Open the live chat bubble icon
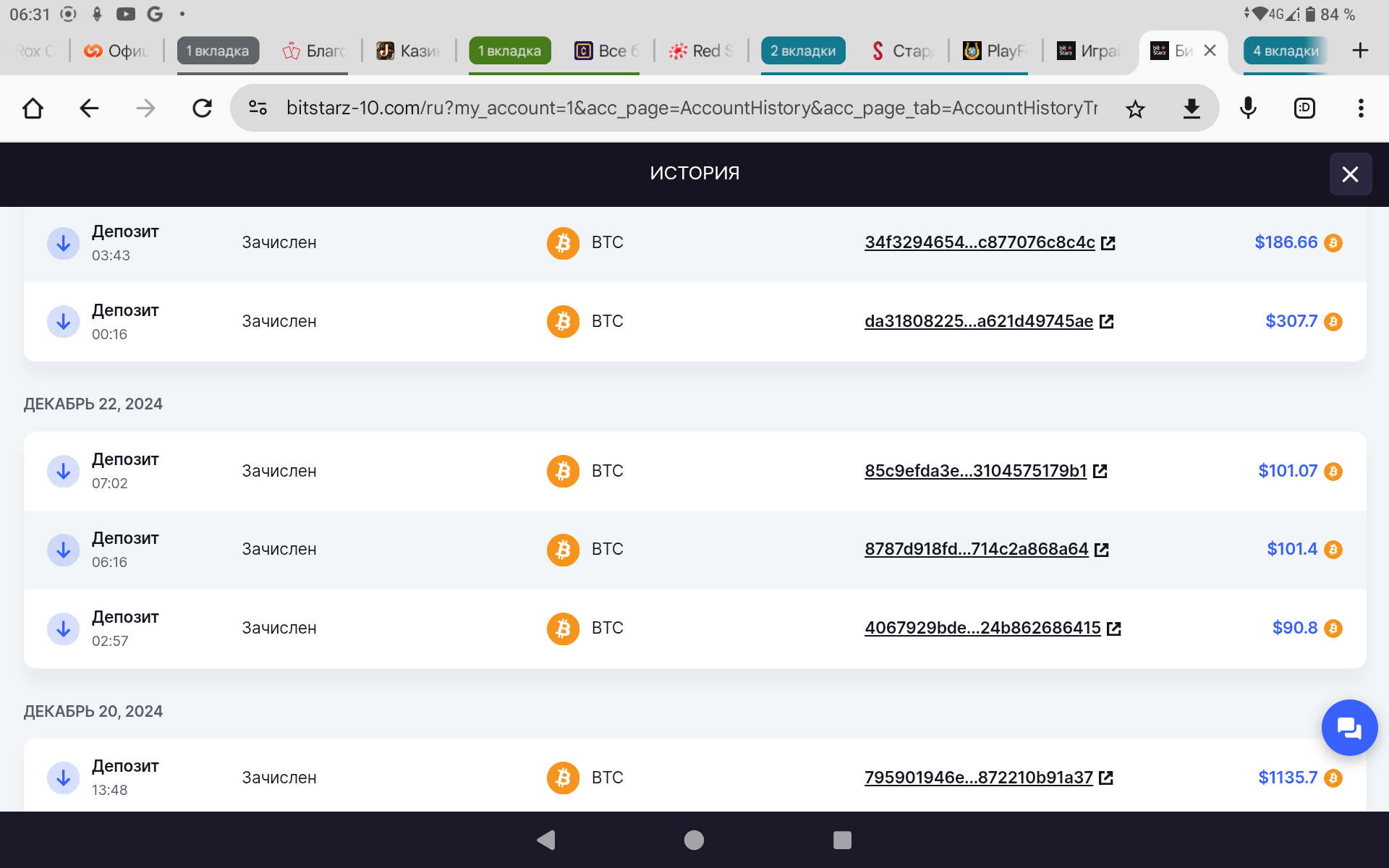This screenshot has height=868, width=1389. 1348,728
